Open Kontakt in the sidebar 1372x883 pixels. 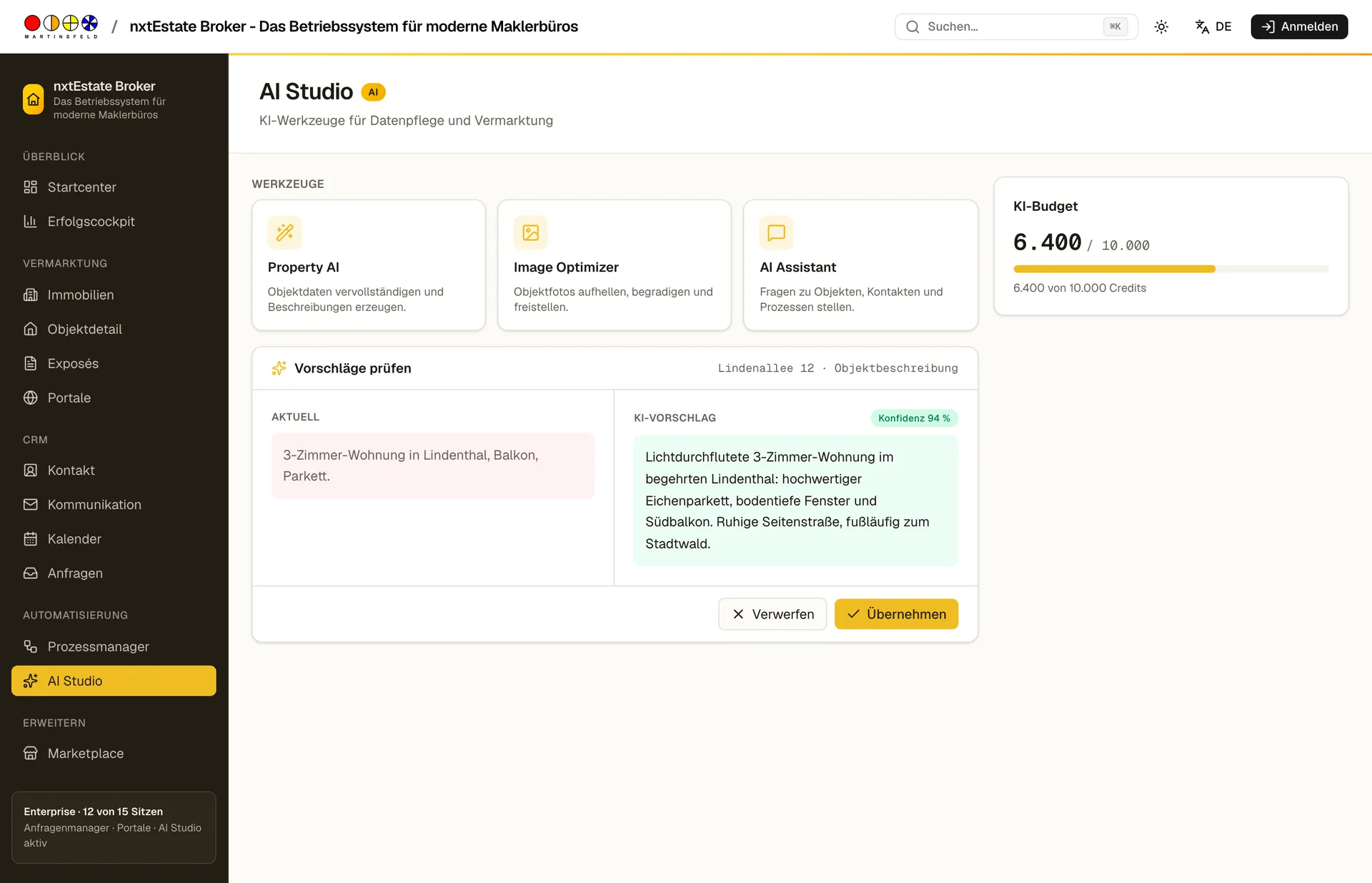114,470
